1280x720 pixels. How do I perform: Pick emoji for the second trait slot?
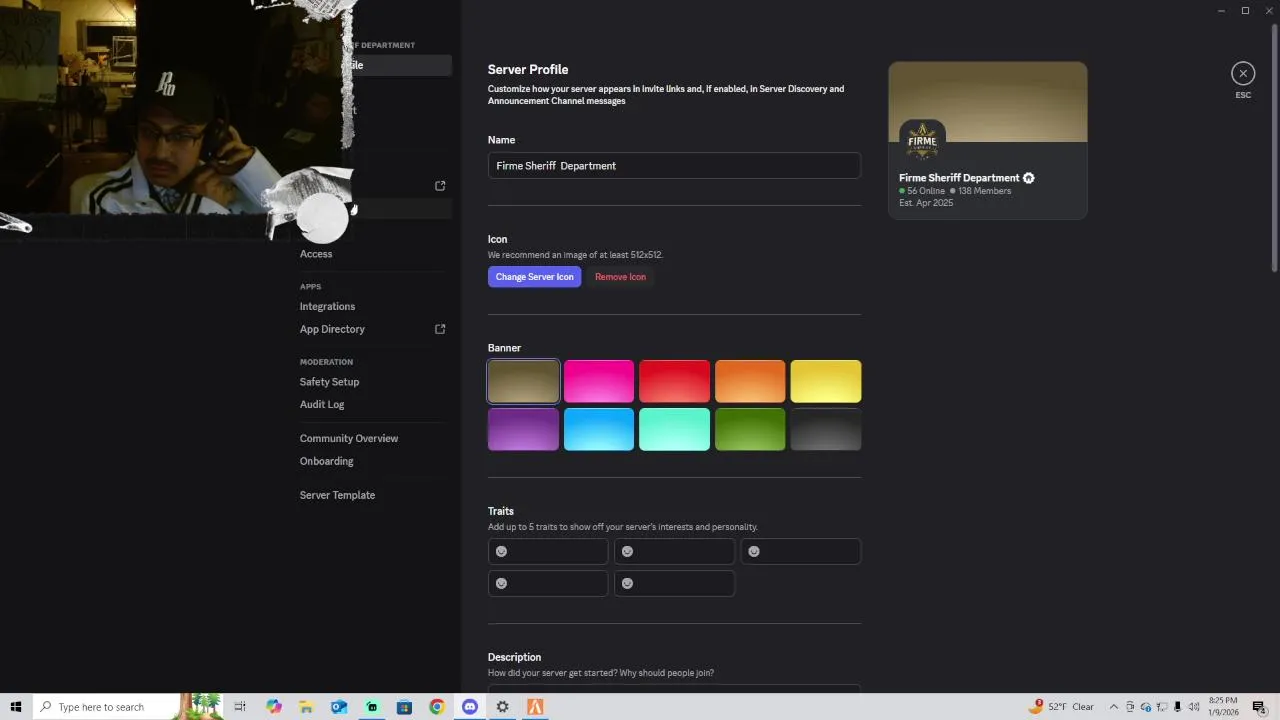(x=628, y=552)
